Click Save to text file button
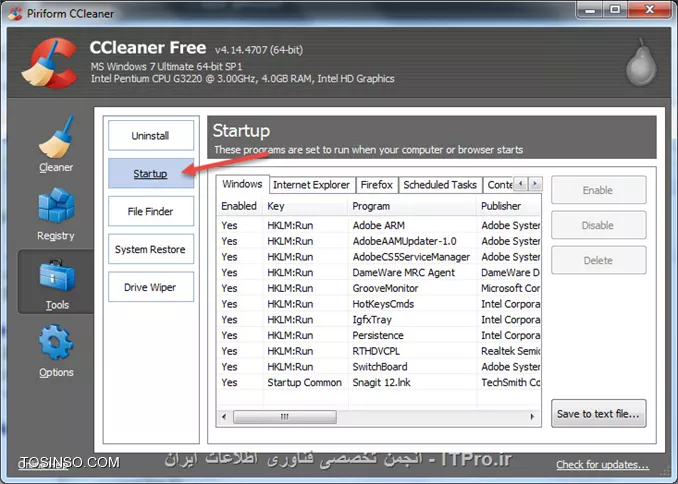The width and height of the screenshot is (678, 484). [x=598, y=413]
